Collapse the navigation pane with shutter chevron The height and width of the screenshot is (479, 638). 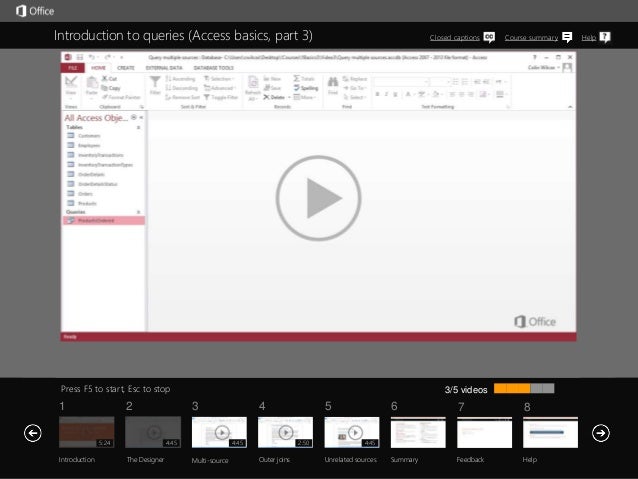pyautogui.click(x=141, y=117)
